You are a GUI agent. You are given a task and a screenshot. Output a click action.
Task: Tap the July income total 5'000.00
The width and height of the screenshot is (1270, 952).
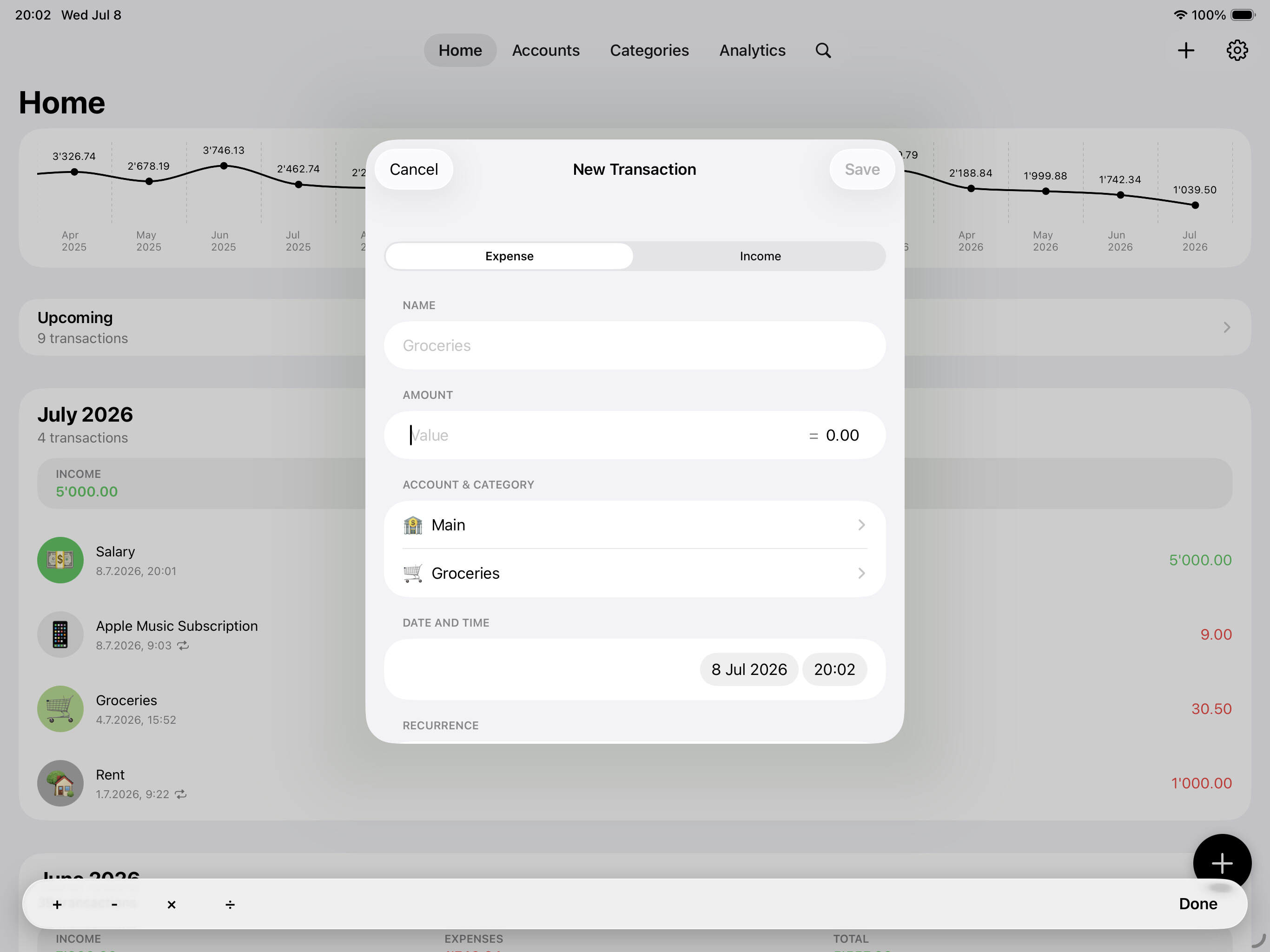pyautogui.click(x=86, y=491)
